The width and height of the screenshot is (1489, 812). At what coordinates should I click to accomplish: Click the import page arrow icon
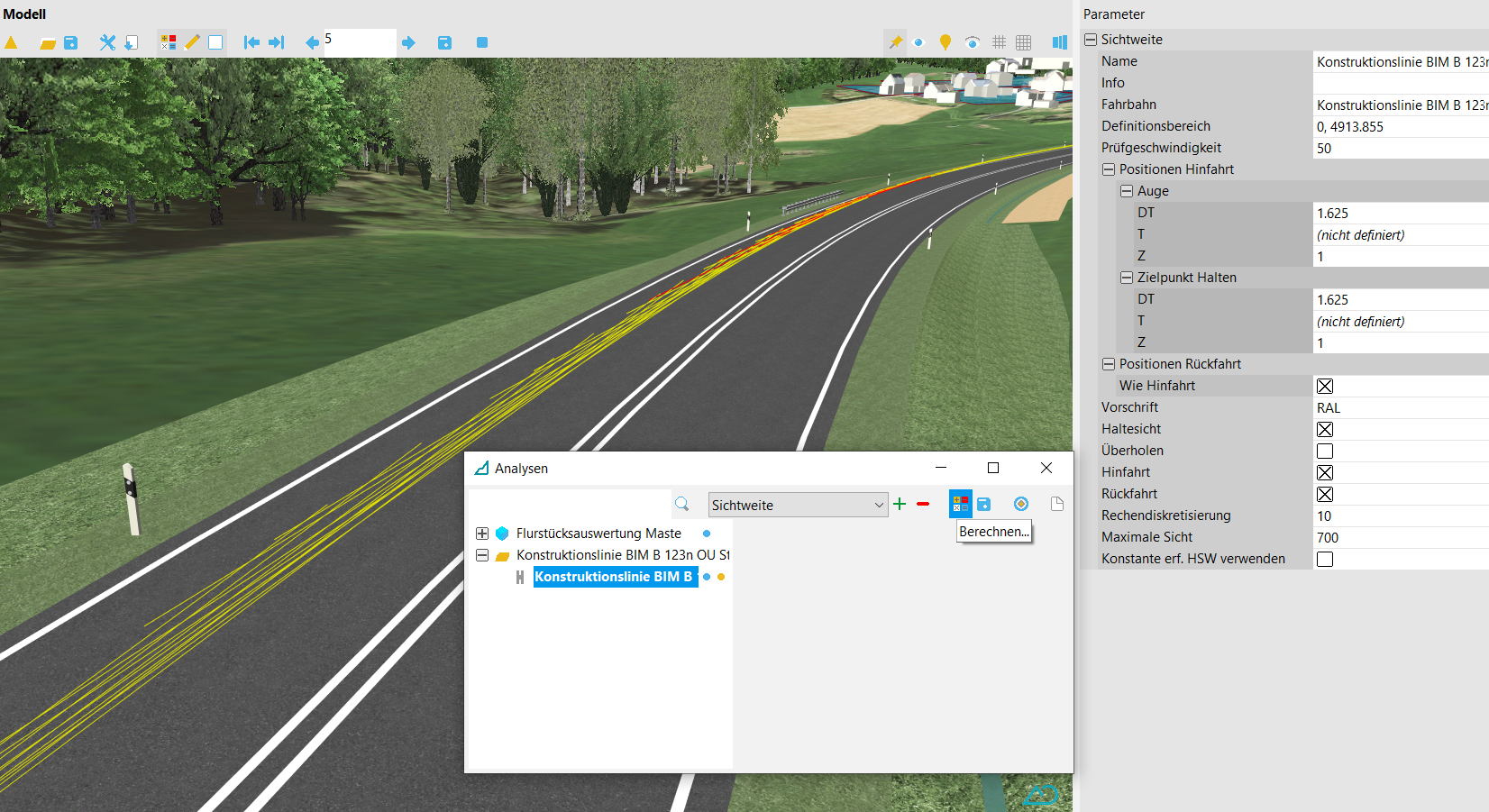point(131,42)
